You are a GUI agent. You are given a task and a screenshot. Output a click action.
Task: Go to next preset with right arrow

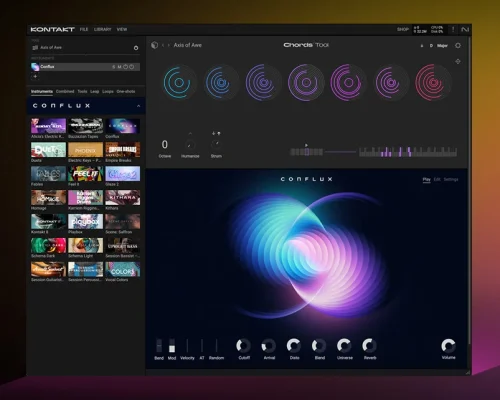[168, 45]
